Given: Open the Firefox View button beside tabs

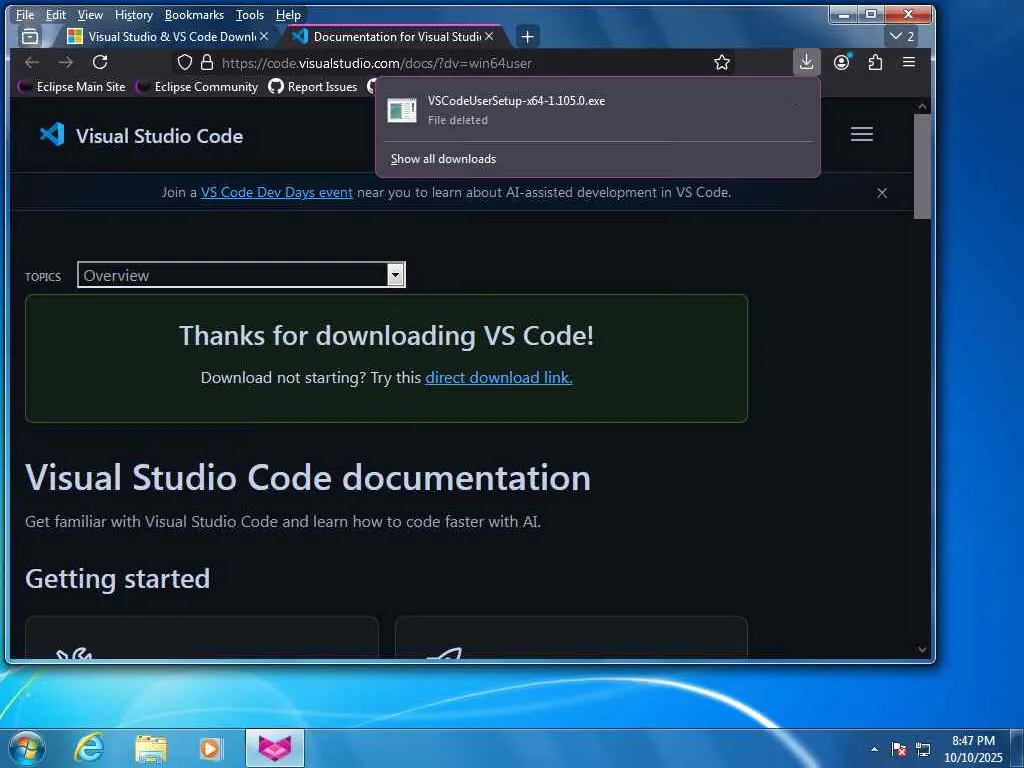Looking at the screenshot, I should click(30, 37).
